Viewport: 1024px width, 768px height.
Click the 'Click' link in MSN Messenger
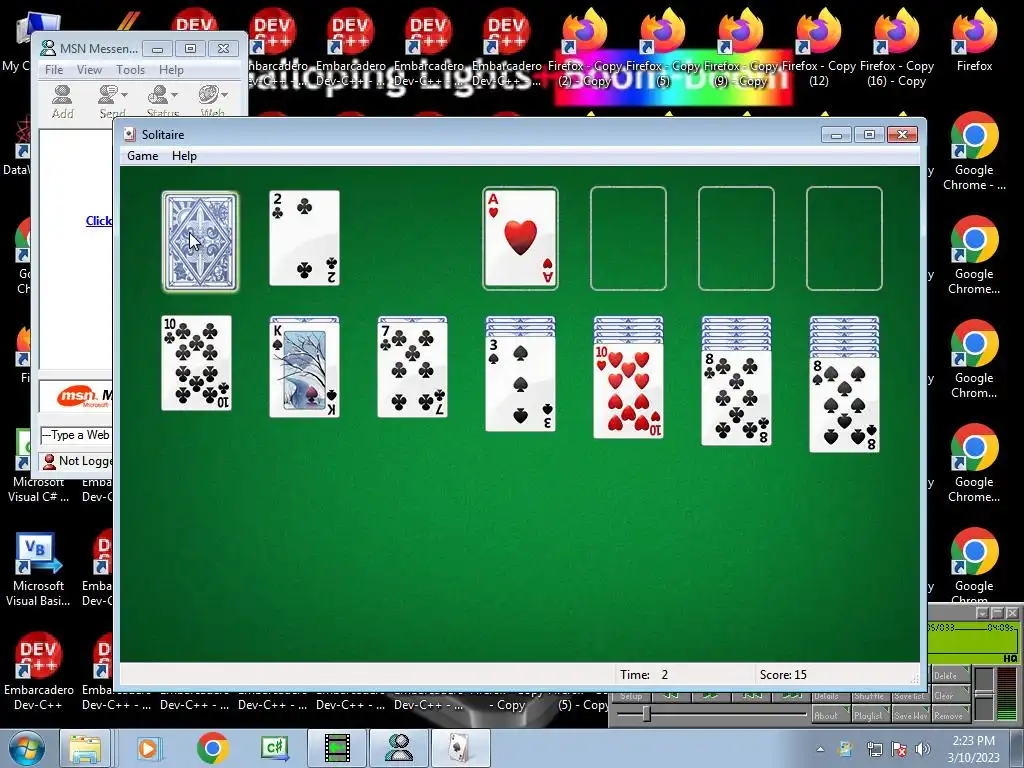[x=99, y=221]
